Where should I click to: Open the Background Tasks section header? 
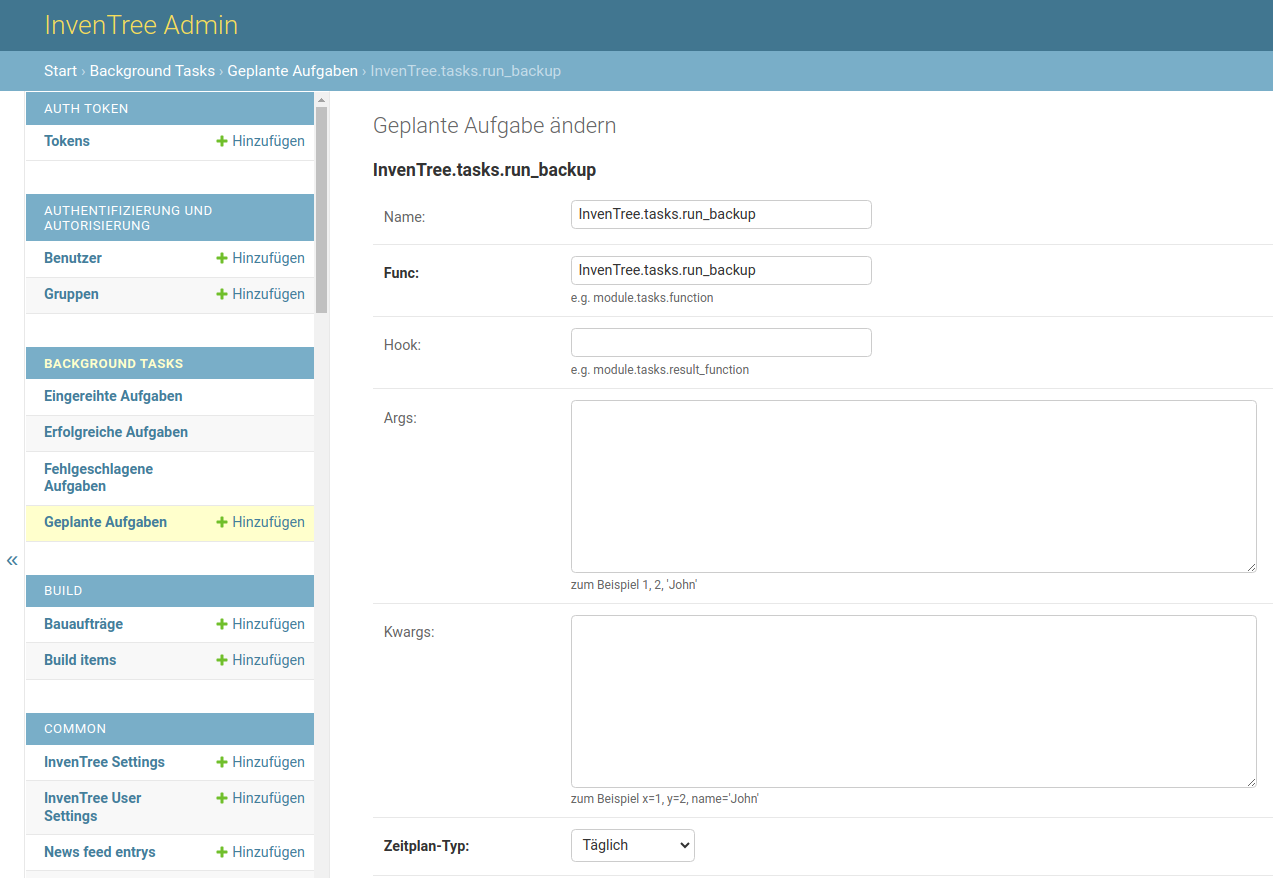(113, 363)
